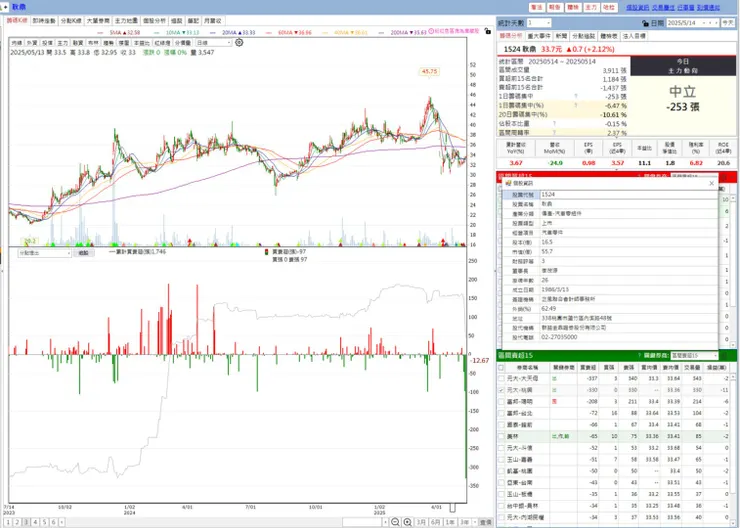
Task: Click help icon beside 區間周轉率
Action: point(554,133)
